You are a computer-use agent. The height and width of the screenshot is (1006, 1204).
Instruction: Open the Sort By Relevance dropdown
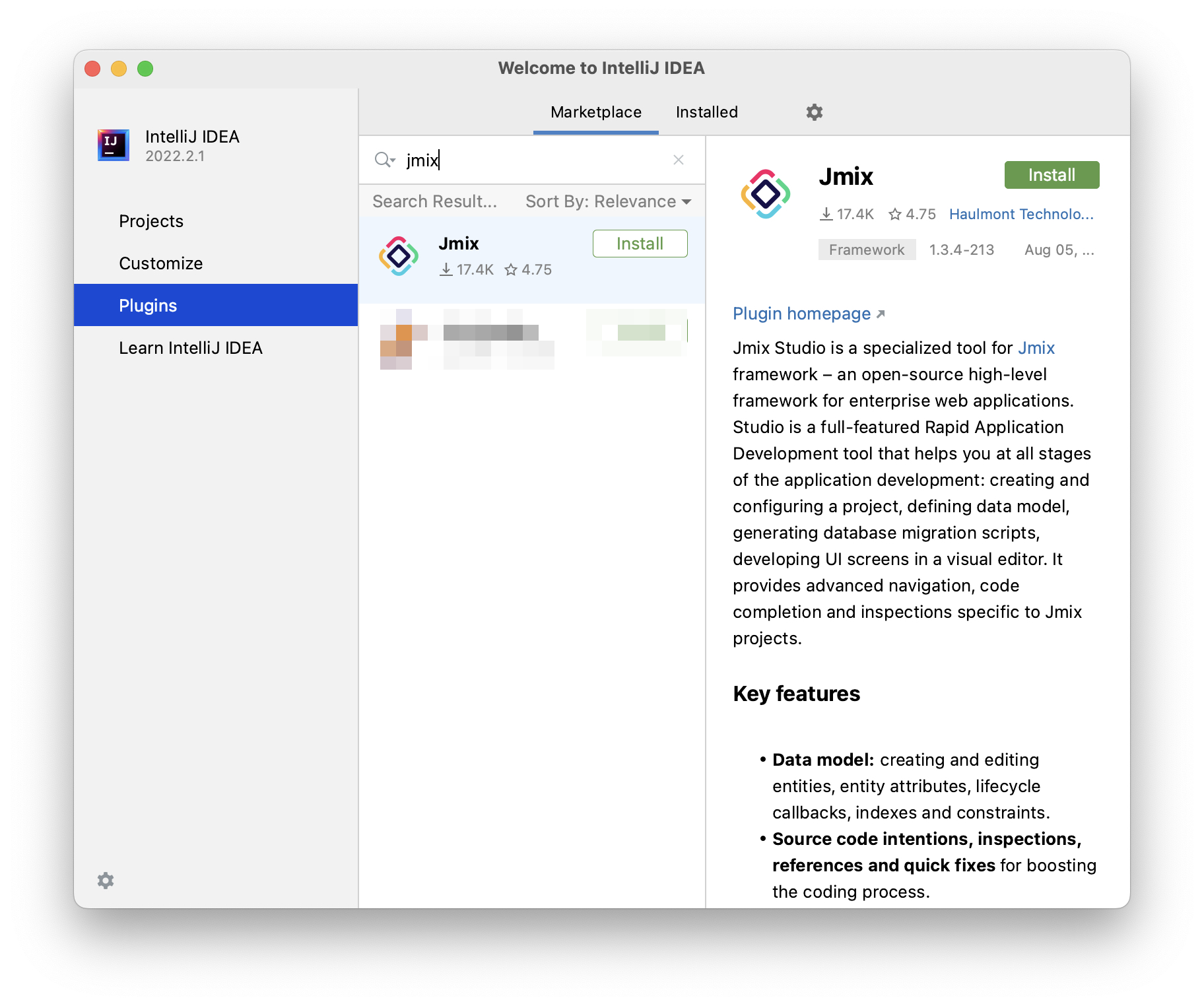pyautogui.click(x=608, y=201)
